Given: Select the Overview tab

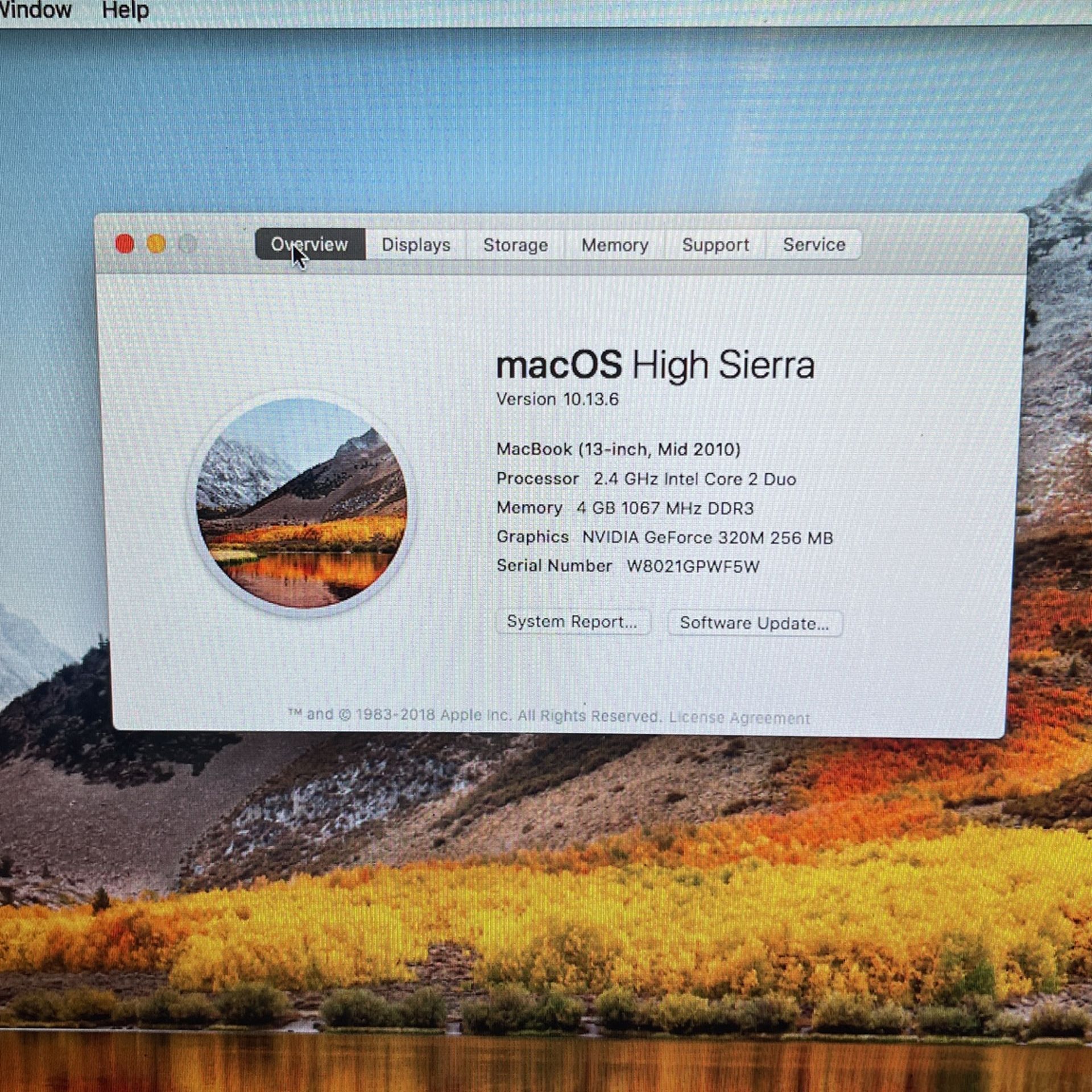Looking at the screenshot, I should pyautogui.click(x=310, y=244).
